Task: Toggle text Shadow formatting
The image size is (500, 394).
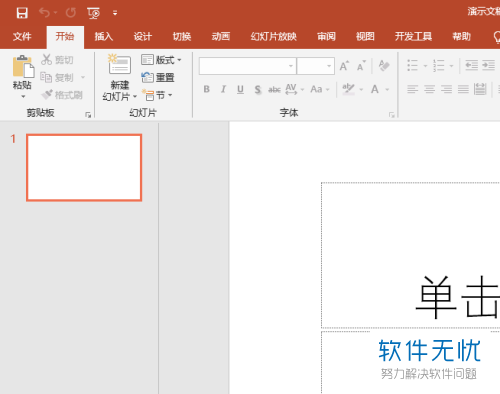Action: pyautogui.click(x=258, y=89)
